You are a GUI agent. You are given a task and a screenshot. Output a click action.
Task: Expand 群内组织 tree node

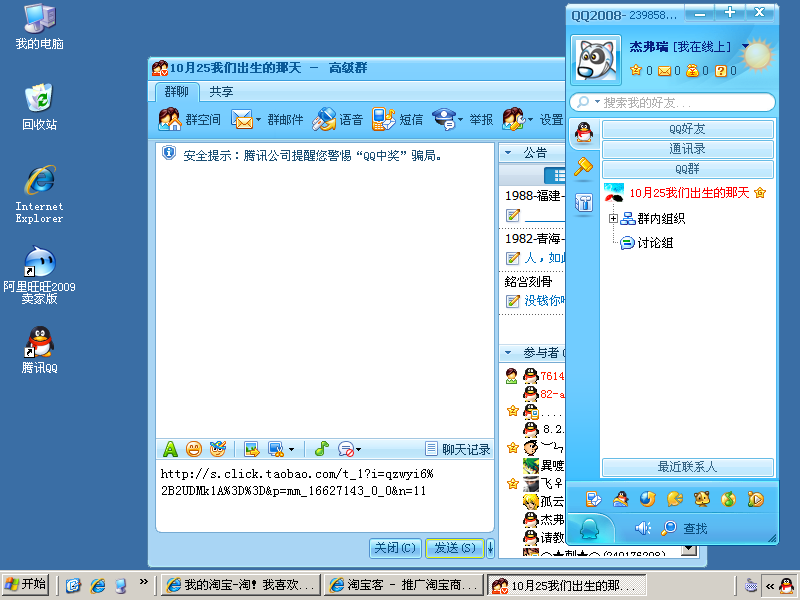coord(613,218)
